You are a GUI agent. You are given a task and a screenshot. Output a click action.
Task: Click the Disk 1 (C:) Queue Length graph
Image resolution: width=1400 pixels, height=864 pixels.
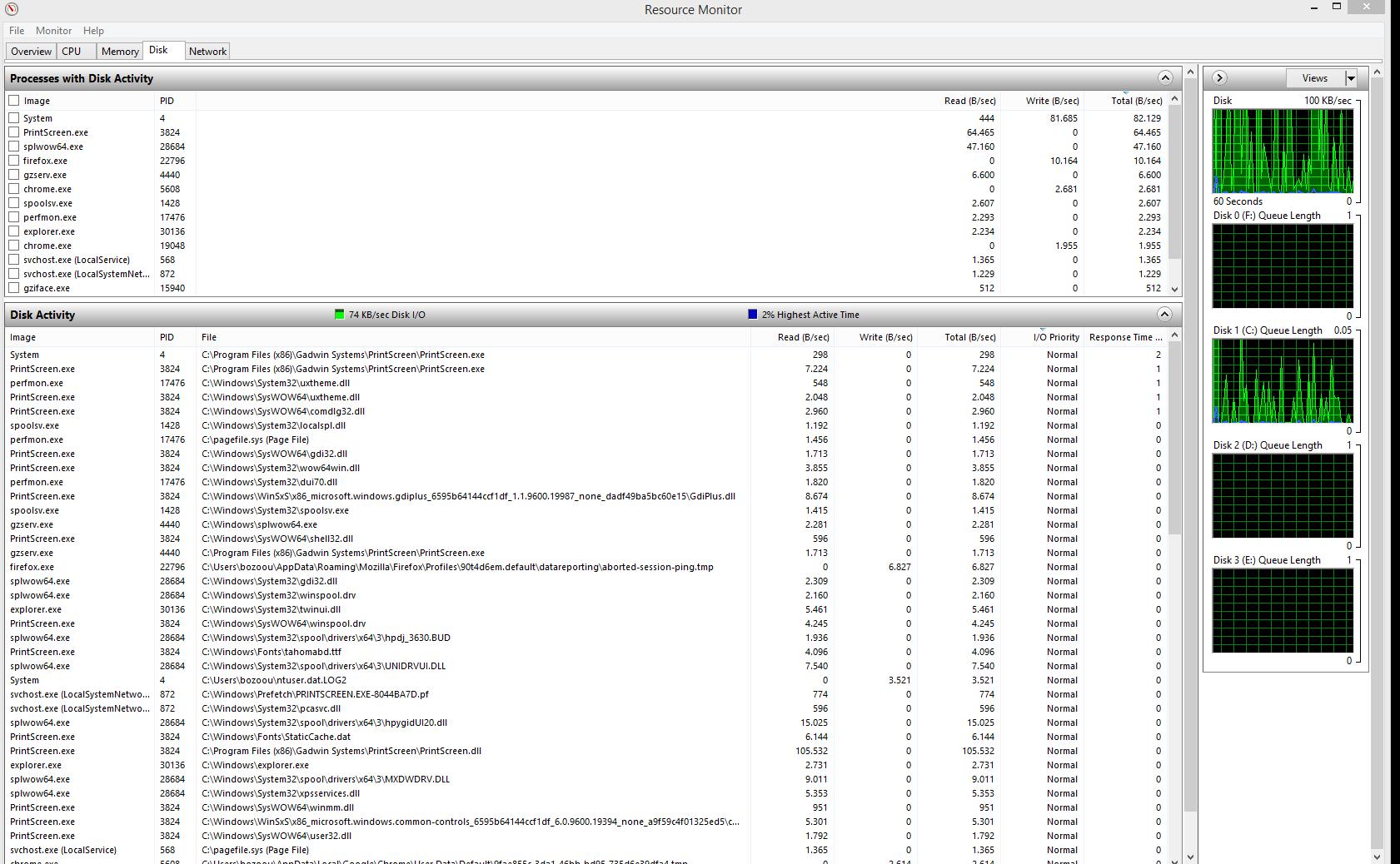tap(1283, 380)
